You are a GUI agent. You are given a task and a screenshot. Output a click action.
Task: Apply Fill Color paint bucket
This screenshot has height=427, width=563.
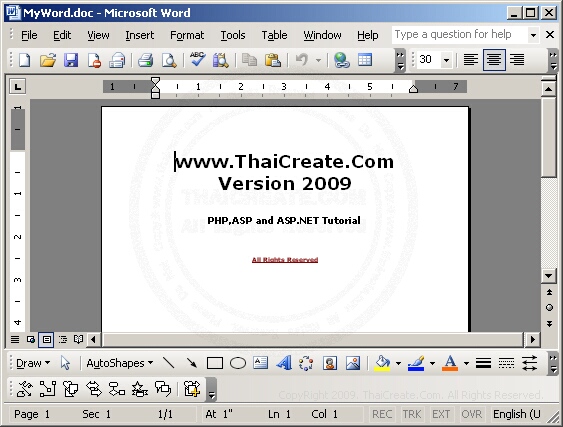pos(382,363)
